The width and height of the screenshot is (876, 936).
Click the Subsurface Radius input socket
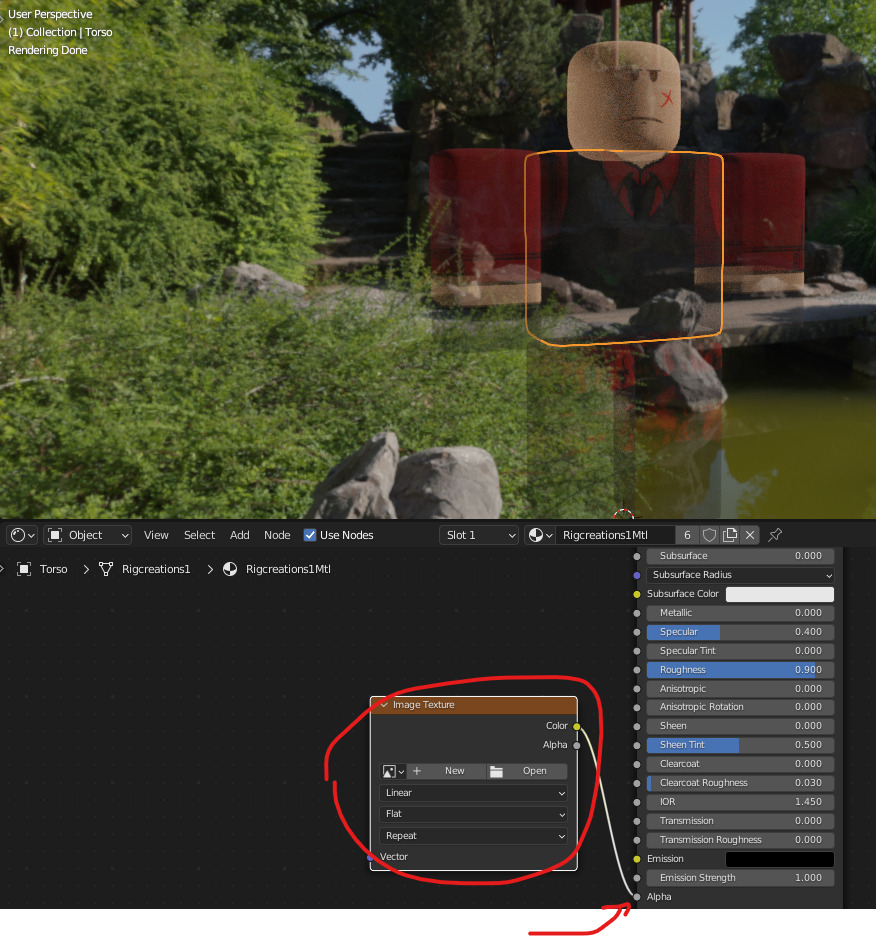tap(637, 575)
